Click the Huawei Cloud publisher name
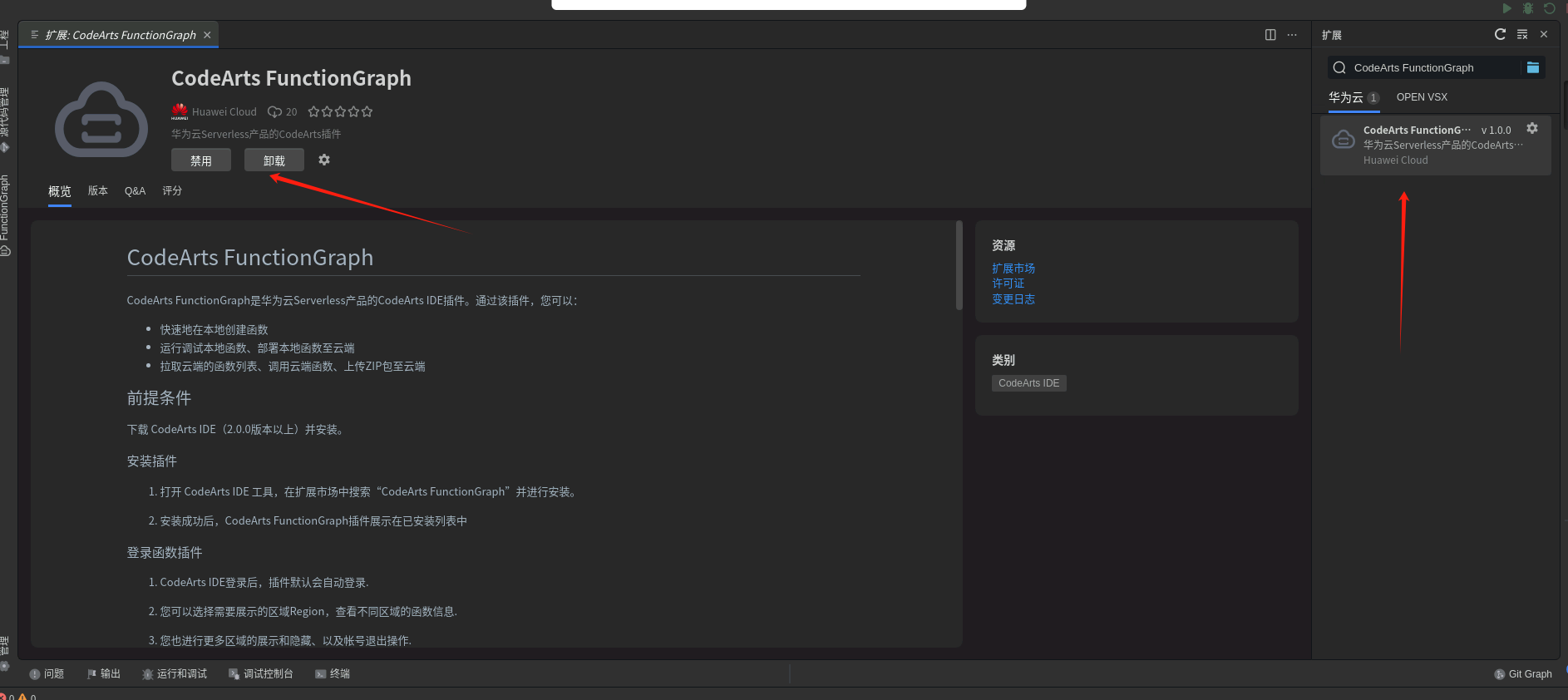 (x=224, y=112)
